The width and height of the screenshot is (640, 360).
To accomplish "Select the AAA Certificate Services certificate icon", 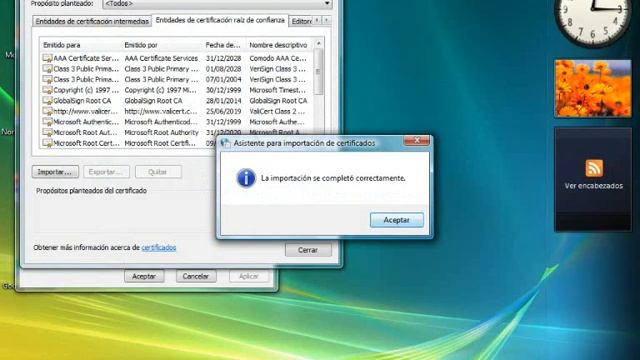I will 47,58.
